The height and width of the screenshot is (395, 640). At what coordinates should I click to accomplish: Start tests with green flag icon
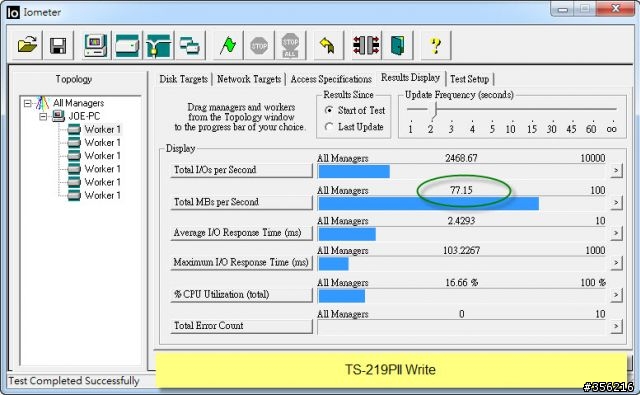(228, 45)
